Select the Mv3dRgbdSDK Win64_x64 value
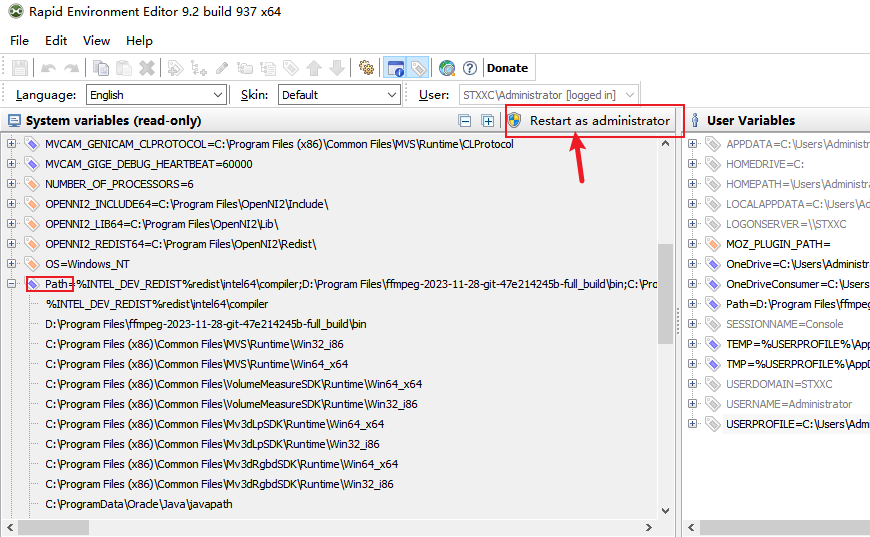Viewport: 870px width, 537px height. click(x=222, y=464)
